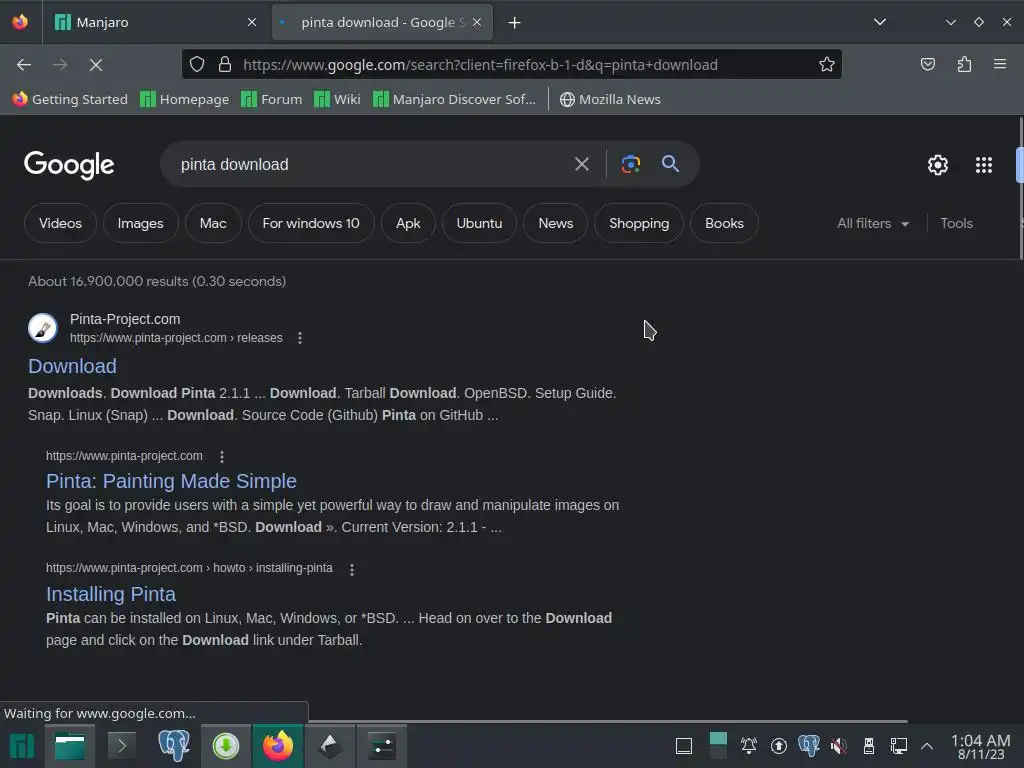Open the Download result link
This screenshot has width=1024, height=768.
pyautogui.click(x=72, y=366)
